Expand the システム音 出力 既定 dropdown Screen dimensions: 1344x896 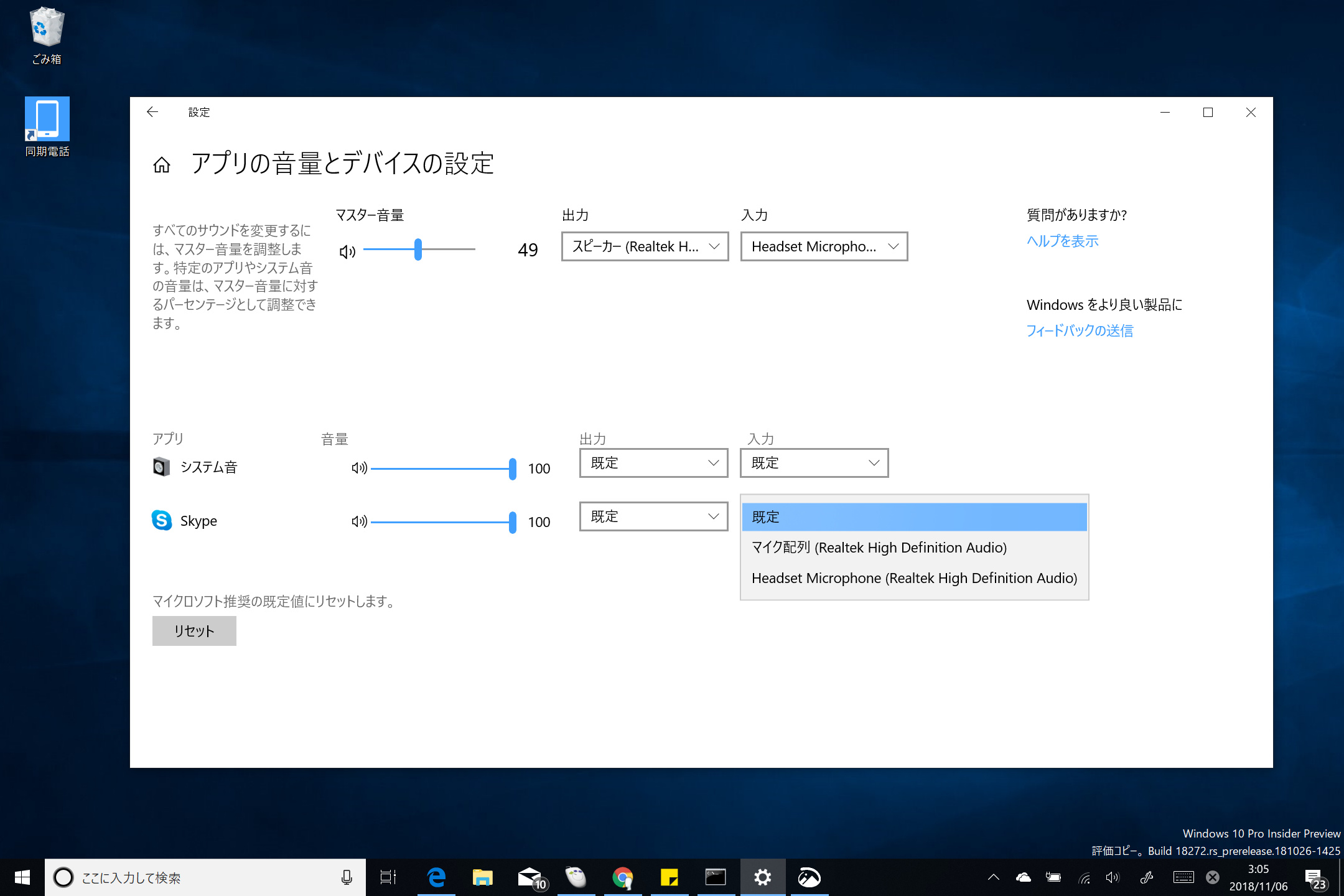click(x=653, y=463)
